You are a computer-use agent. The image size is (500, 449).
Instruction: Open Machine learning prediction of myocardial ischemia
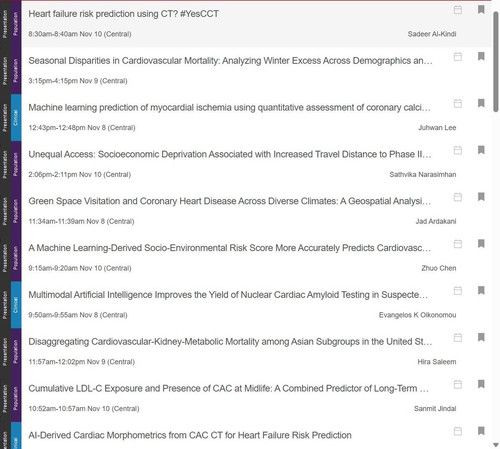pyautogui.click(x=229, y=108)
